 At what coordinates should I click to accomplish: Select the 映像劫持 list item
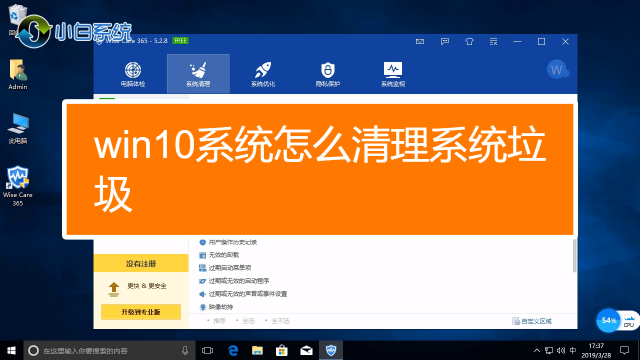[216, 307]
